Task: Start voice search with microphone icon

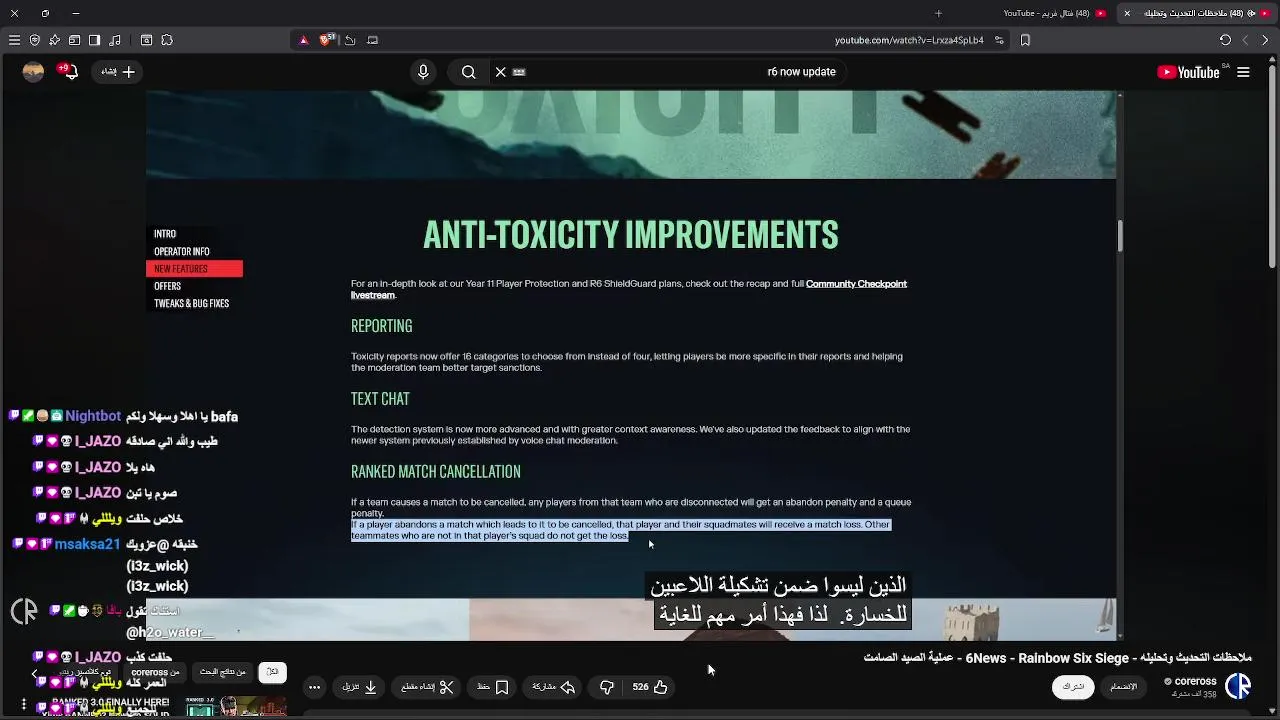Action: point(423,72)
